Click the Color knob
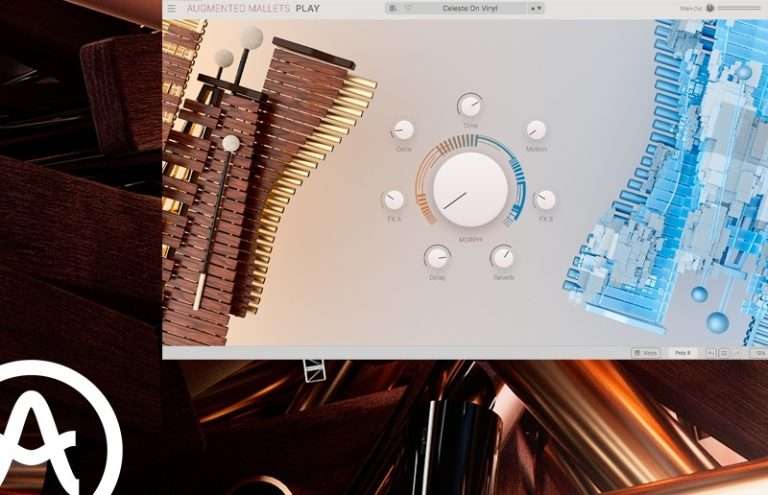This screenshot has height=495, width=768. (404, 130)
